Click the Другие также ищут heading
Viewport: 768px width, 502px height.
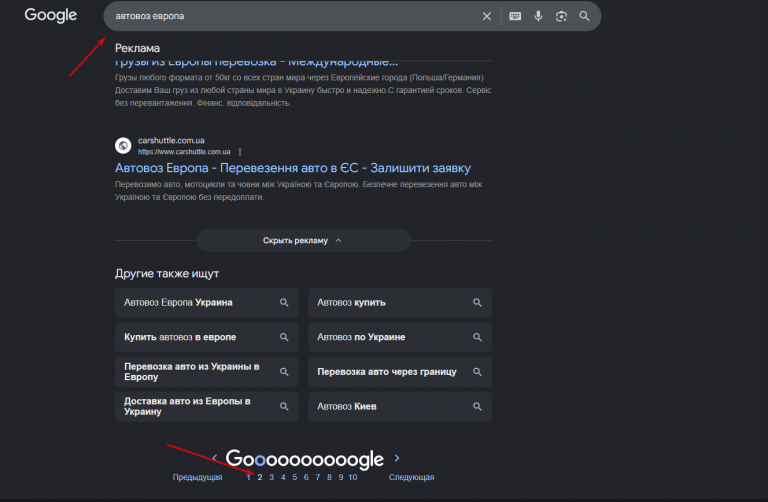click(167, 273)
